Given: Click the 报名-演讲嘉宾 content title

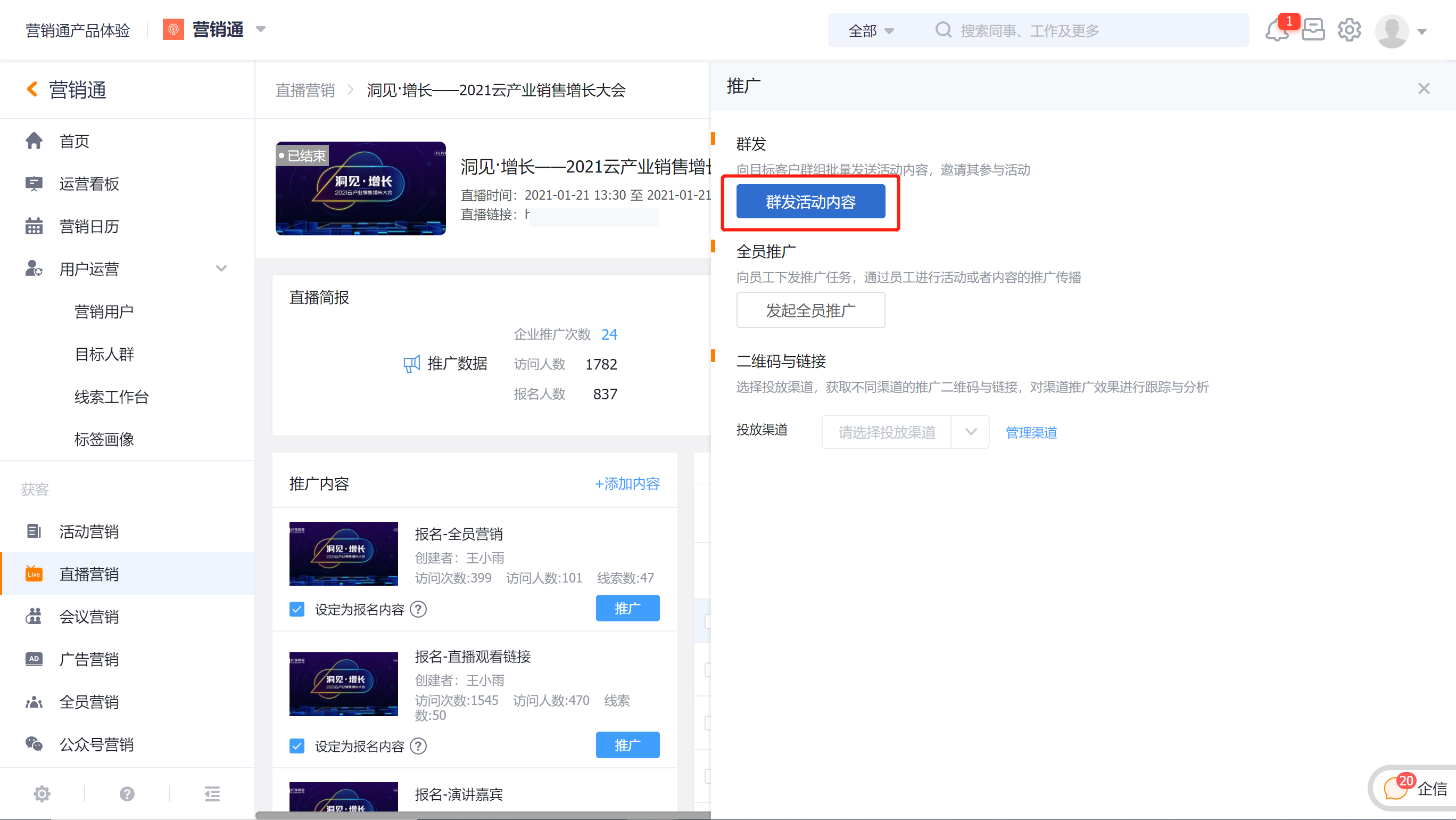Looking at the screenshot, I should [x=458, y=794].
